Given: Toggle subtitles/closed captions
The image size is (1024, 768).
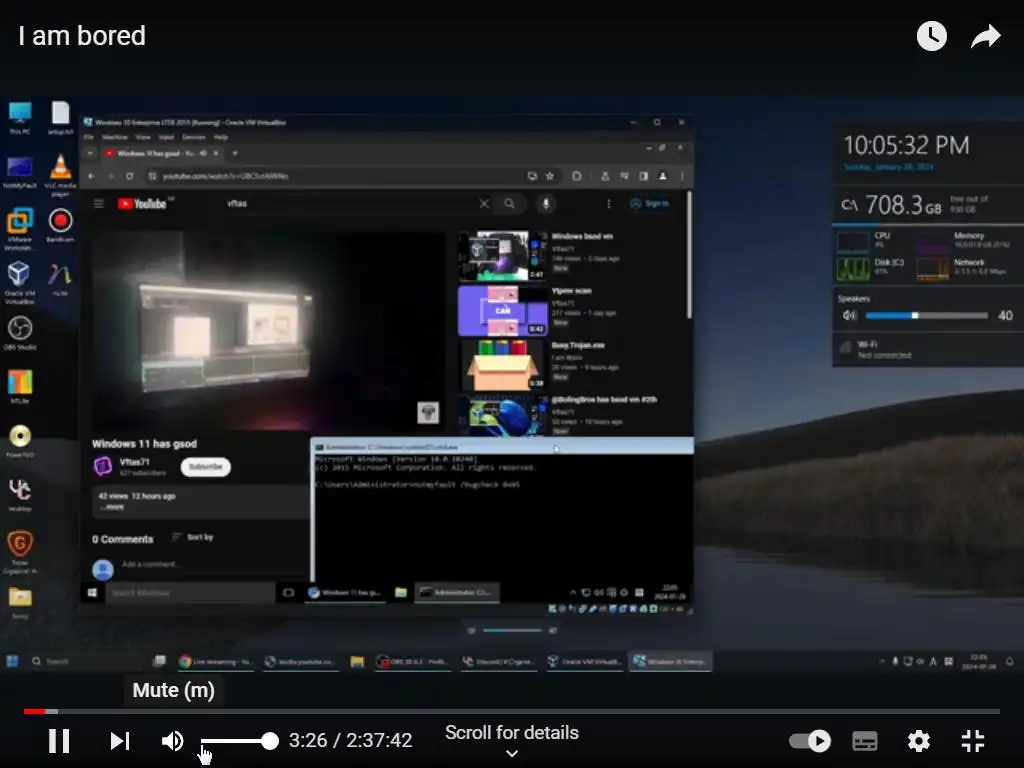Looking at the screenshot, I should (x=865, y=741).
